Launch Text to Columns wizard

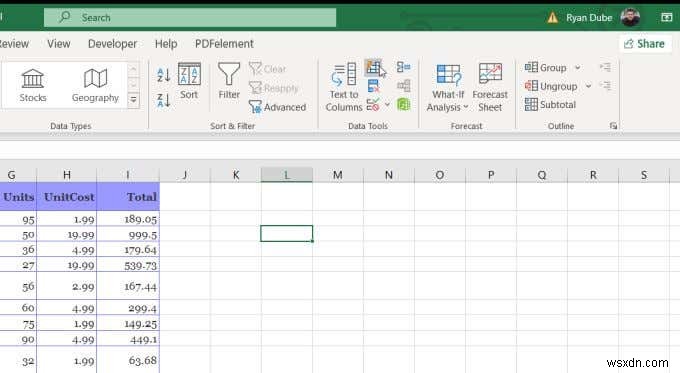pyautogui.click(x=344, y=88)
